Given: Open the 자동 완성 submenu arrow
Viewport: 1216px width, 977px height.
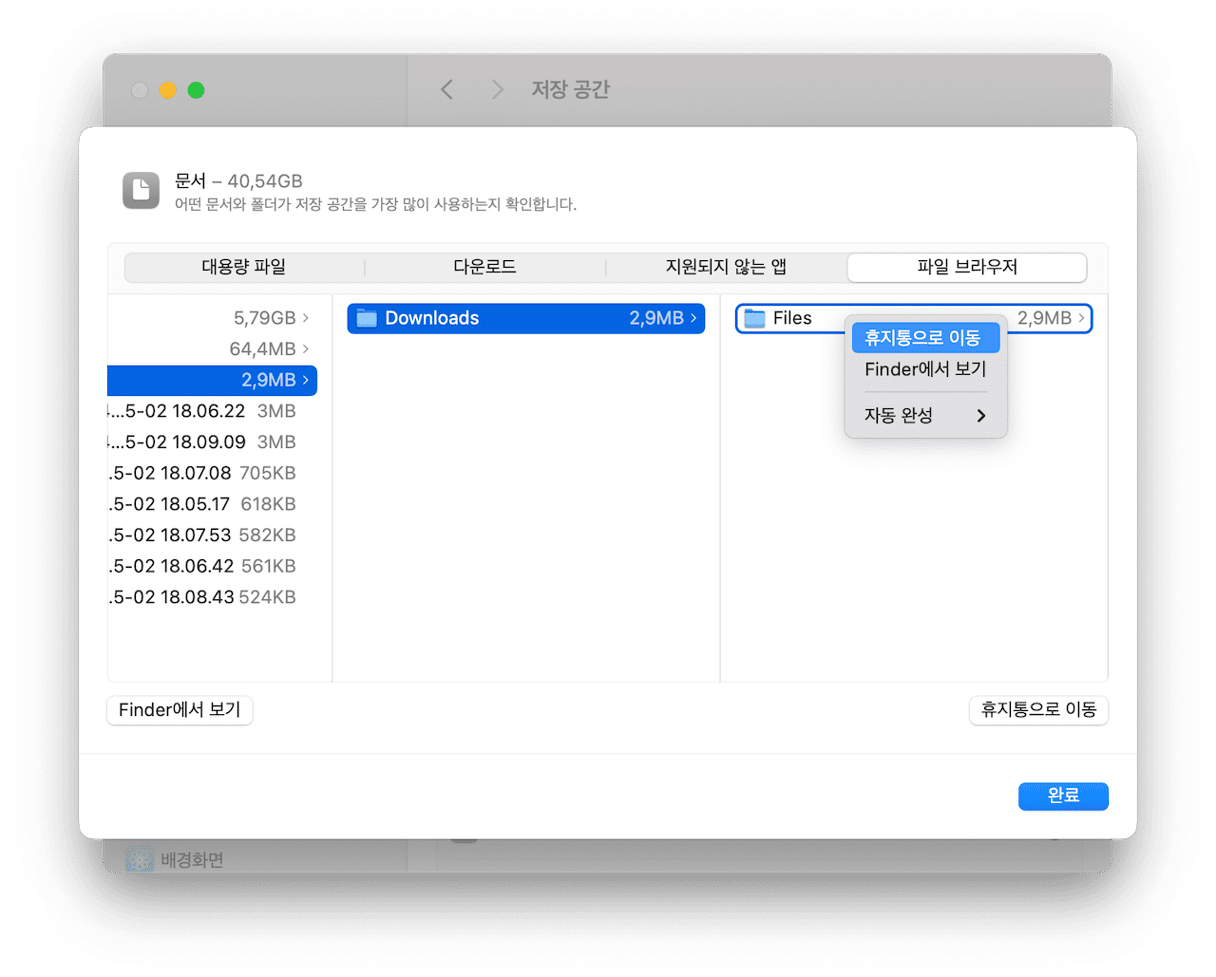Looking at the screenshot, I should click(x=981, y=416).
